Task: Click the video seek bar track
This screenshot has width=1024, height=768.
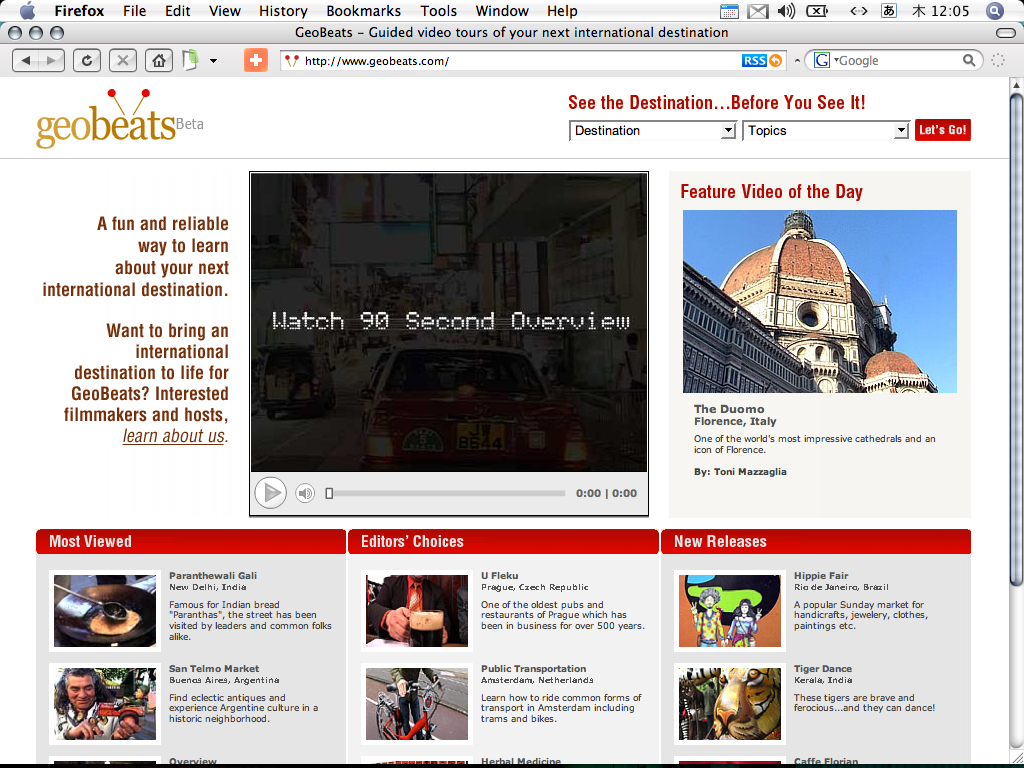Action: point(449,493)
